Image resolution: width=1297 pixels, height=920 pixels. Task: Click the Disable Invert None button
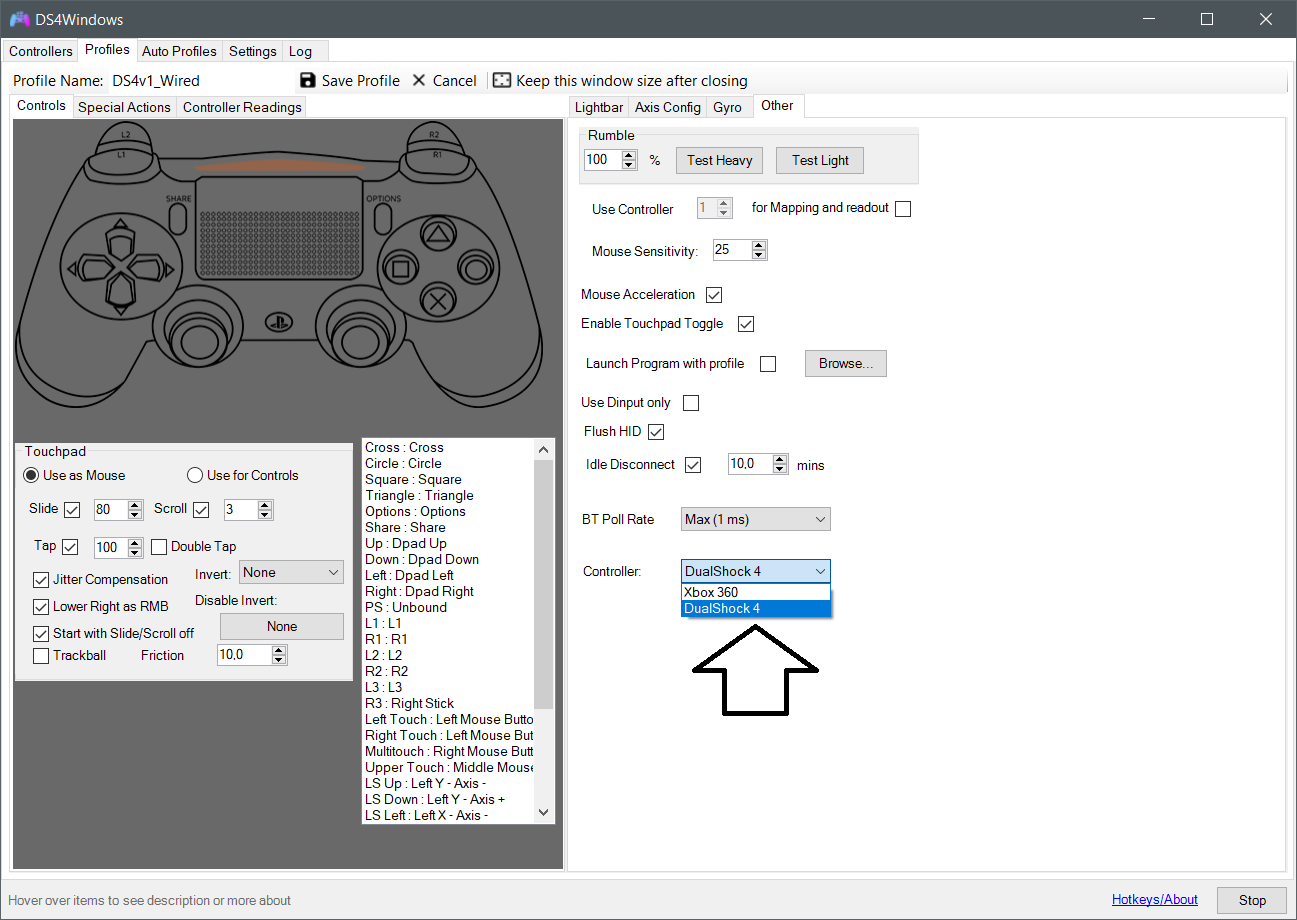point(282,627)
